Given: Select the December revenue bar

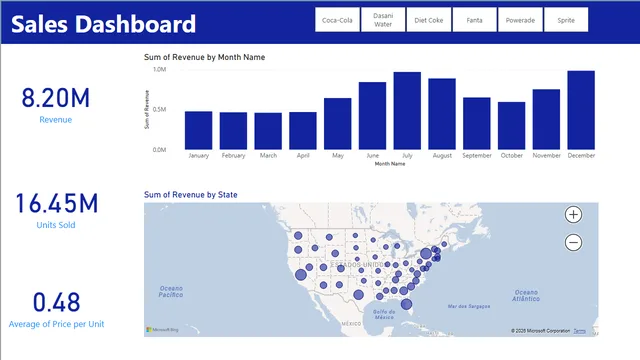Looking at the screenshot, I should click(581, 110).
